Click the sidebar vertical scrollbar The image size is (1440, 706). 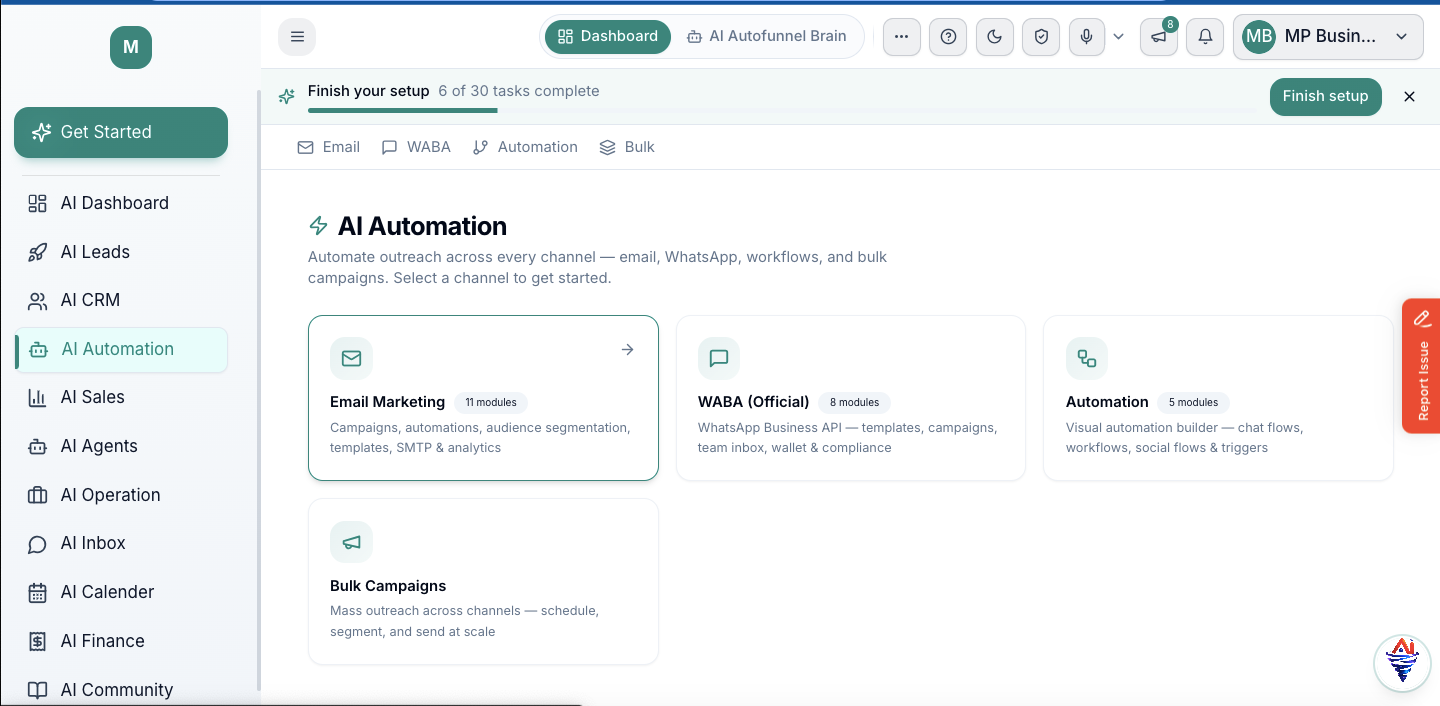click(259, 390)
